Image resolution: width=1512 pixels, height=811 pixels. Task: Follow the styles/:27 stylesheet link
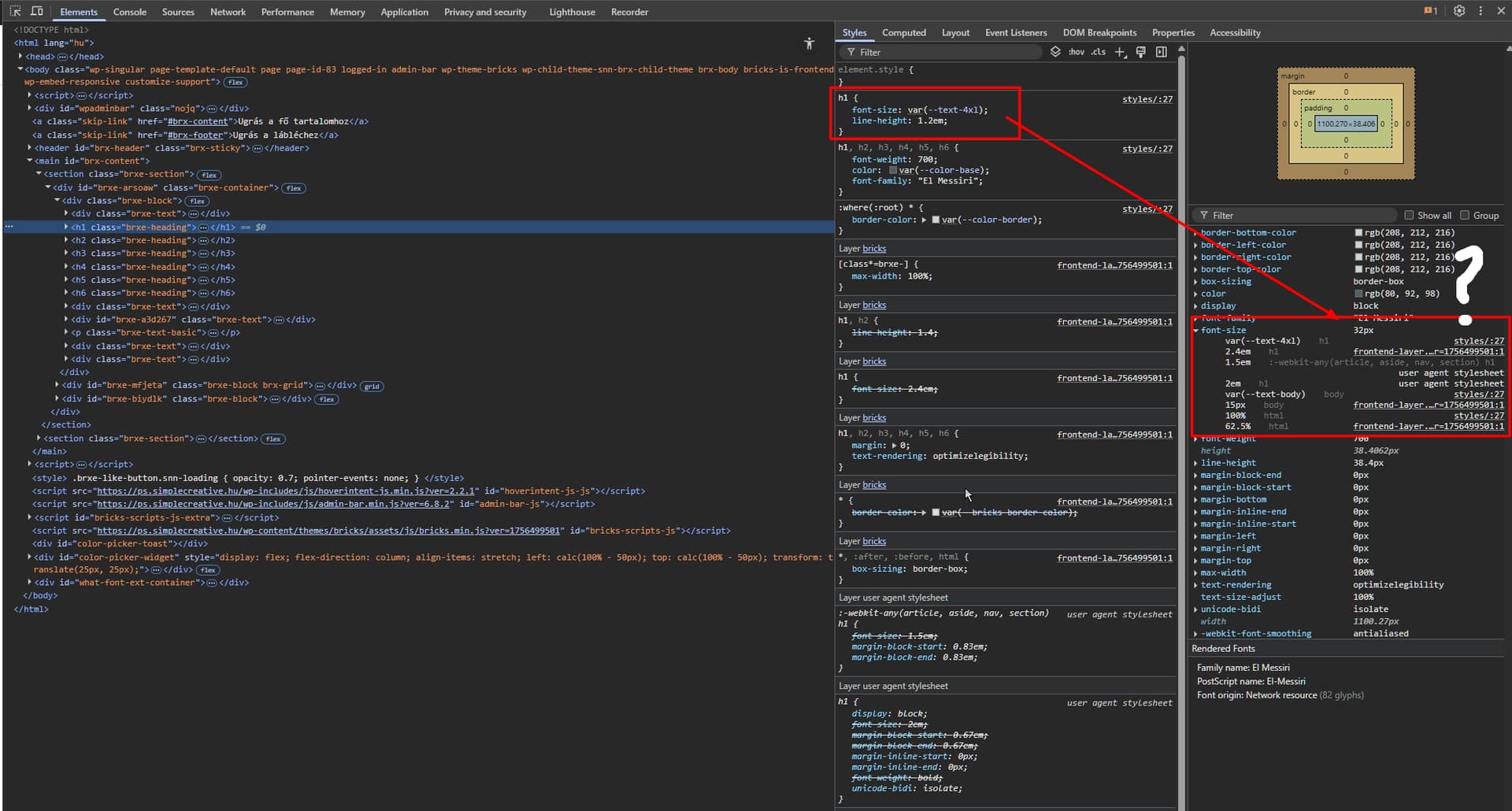pos(1147,99)
